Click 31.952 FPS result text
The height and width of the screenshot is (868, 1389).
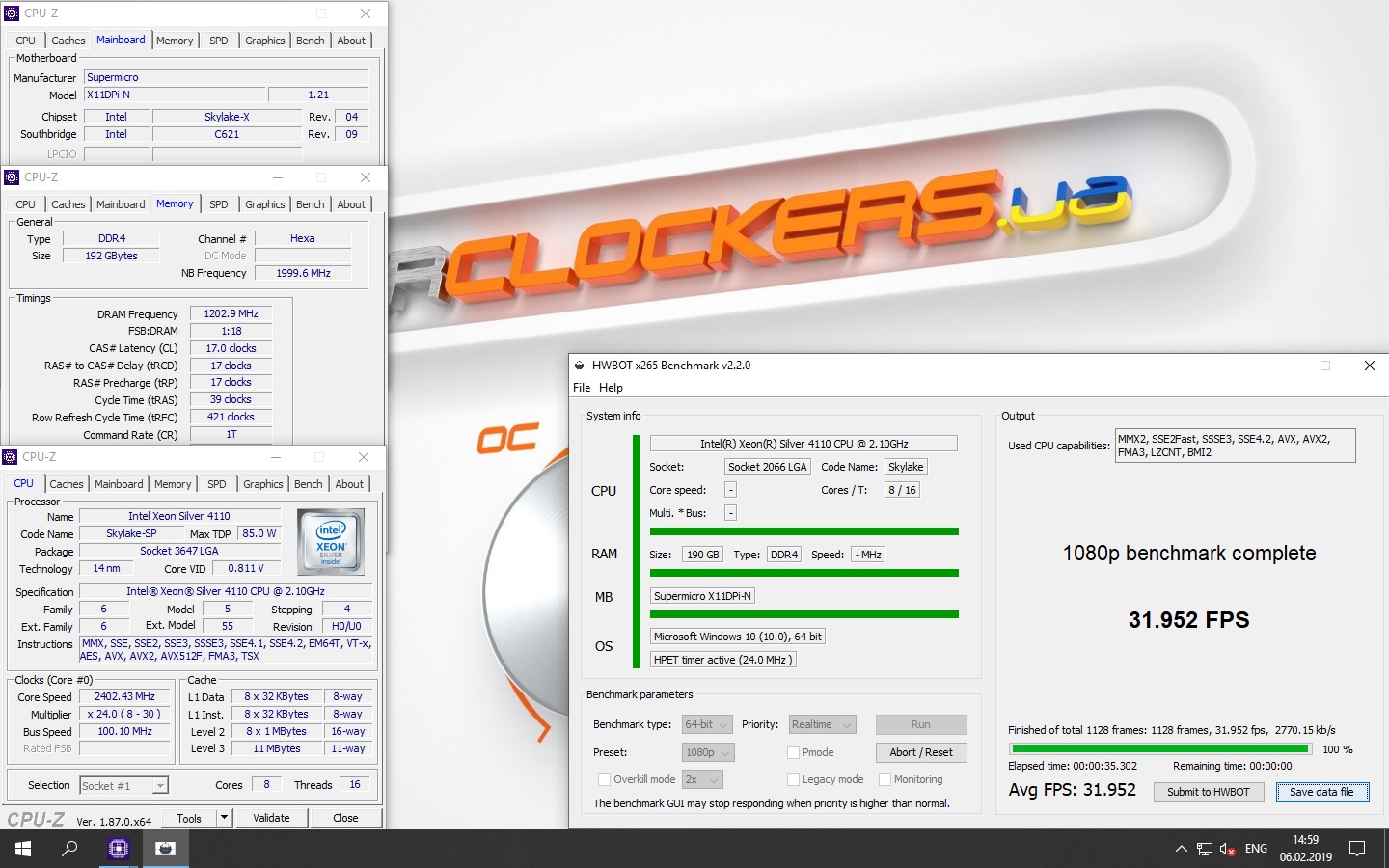(x=1188, y=620)
